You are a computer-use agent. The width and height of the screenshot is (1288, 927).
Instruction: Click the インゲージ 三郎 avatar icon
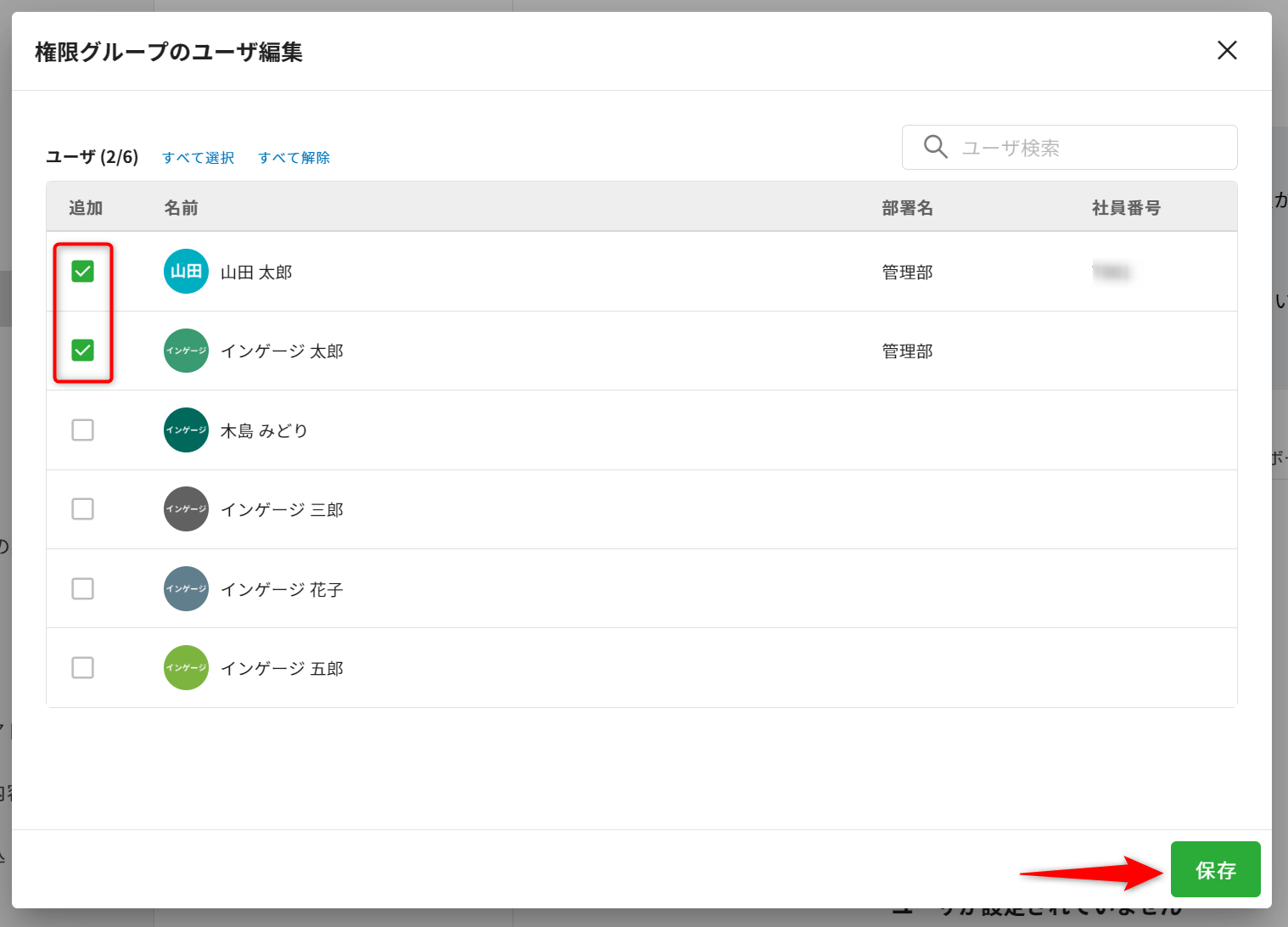186,509
